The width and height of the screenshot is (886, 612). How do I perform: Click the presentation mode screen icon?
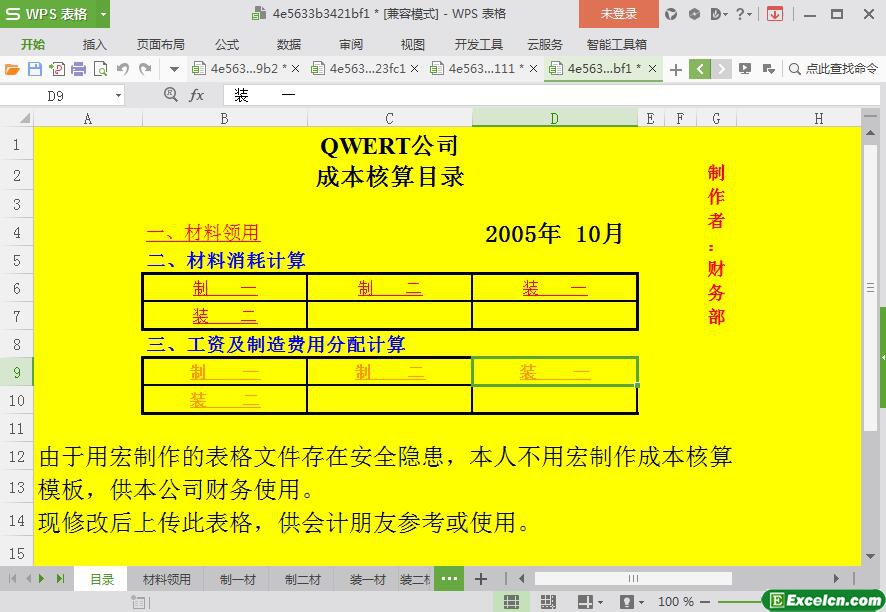pos(745,69)
